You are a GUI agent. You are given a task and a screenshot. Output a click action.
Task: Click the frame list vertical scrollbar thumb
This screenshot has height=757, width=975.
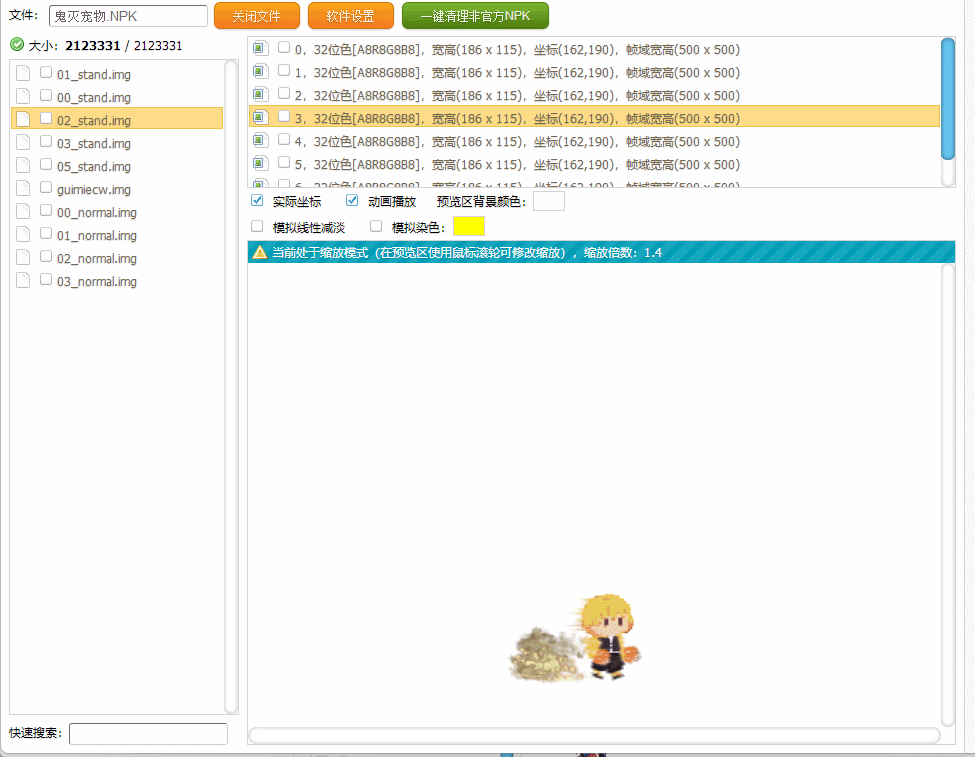click(x=948, y=99)
